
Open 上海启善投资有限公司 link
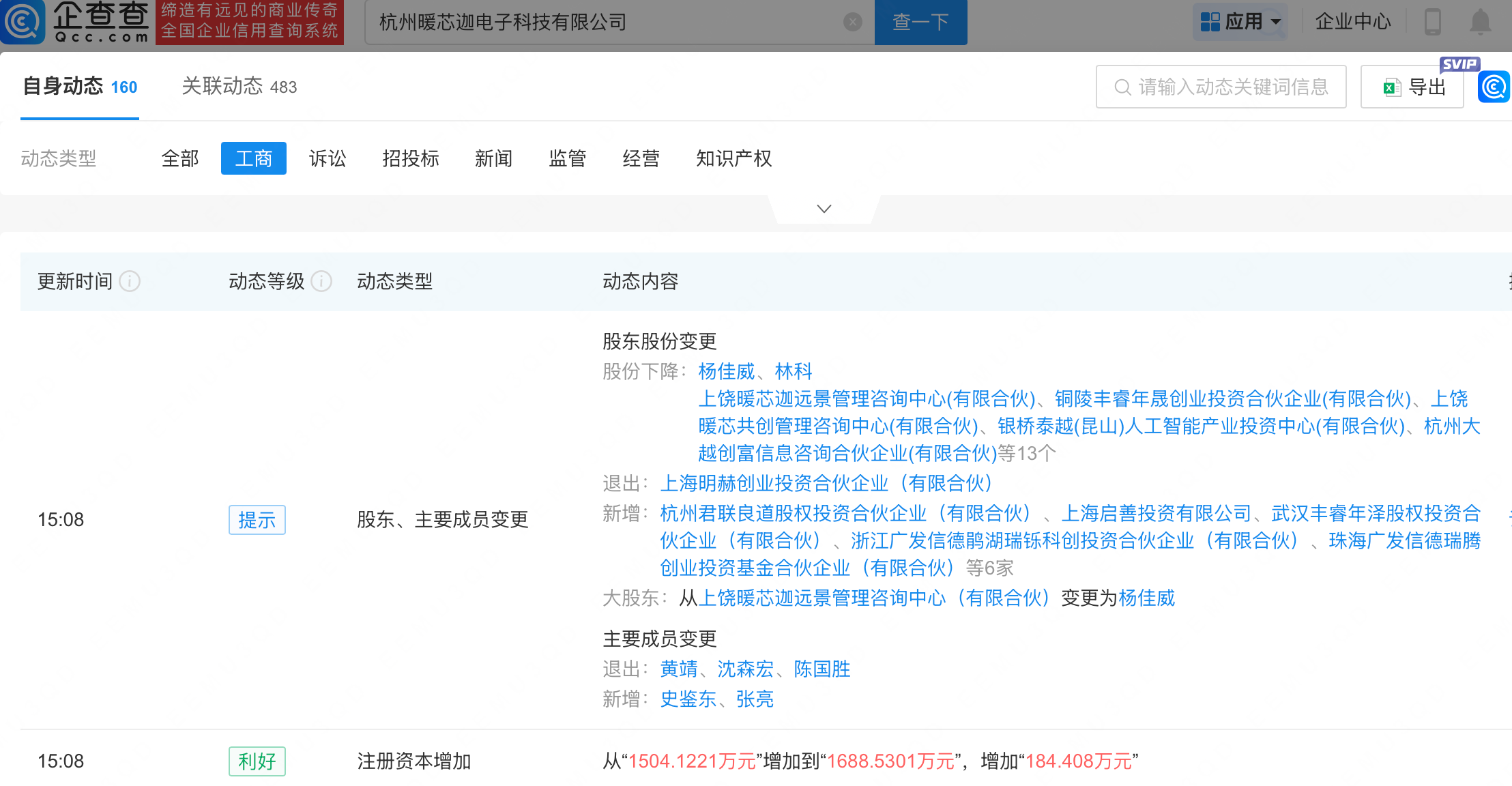[1157, 513]
